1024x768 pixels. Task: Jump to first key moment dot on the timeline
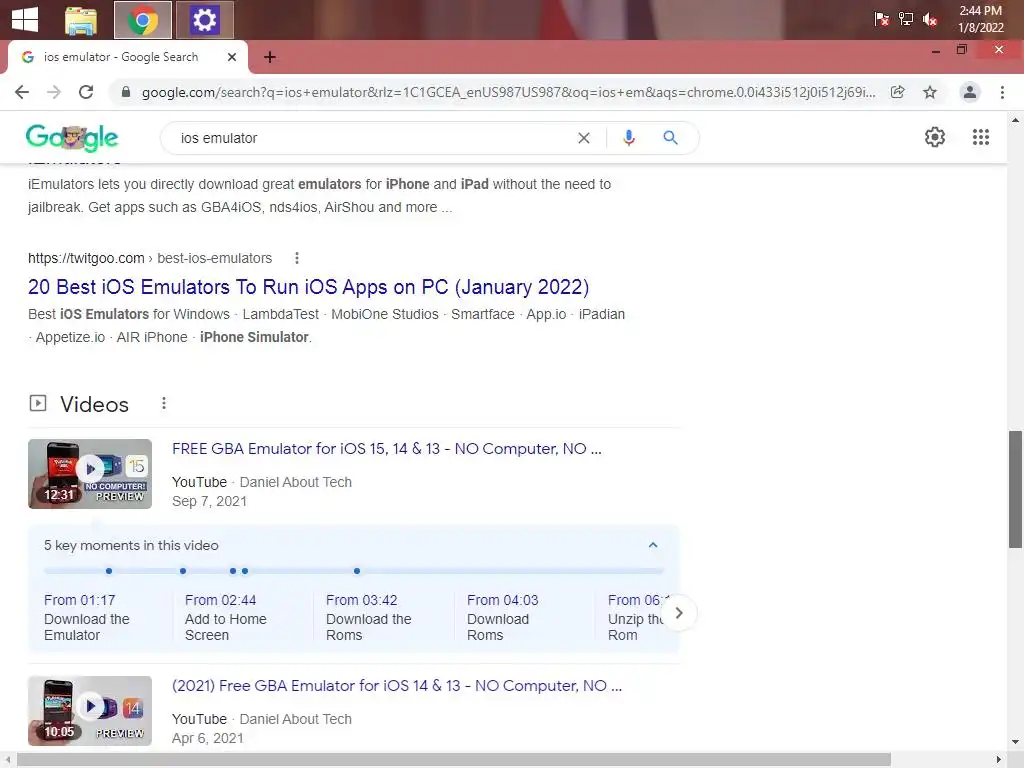pyautogui.click(x=109, y=571)
